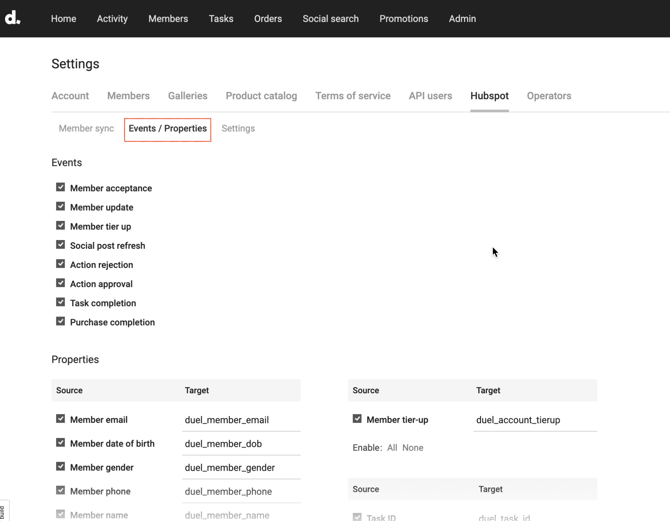
Task: Click the duel_account_tierup target field
Action: coord(534,420)
